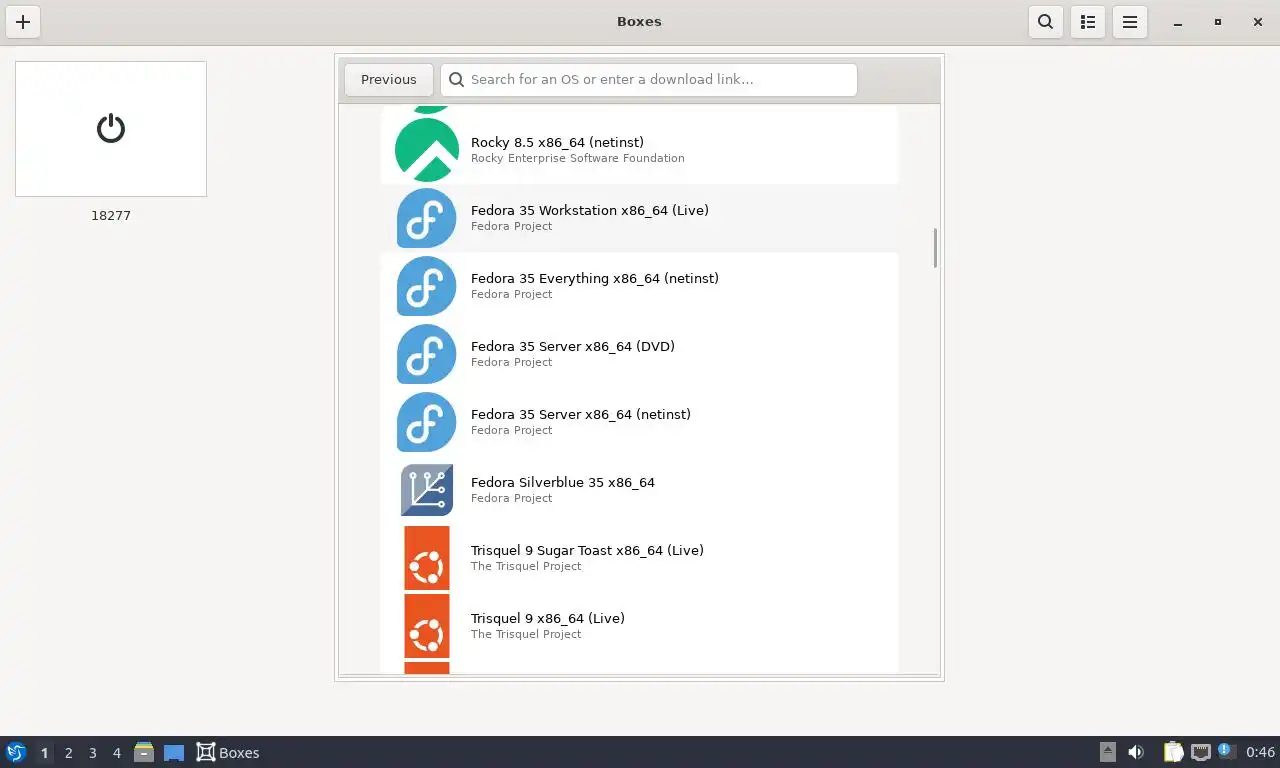This screenshot has width=1280, height=768.
Task: Focus the OS search input field
Action: point(649,80)
